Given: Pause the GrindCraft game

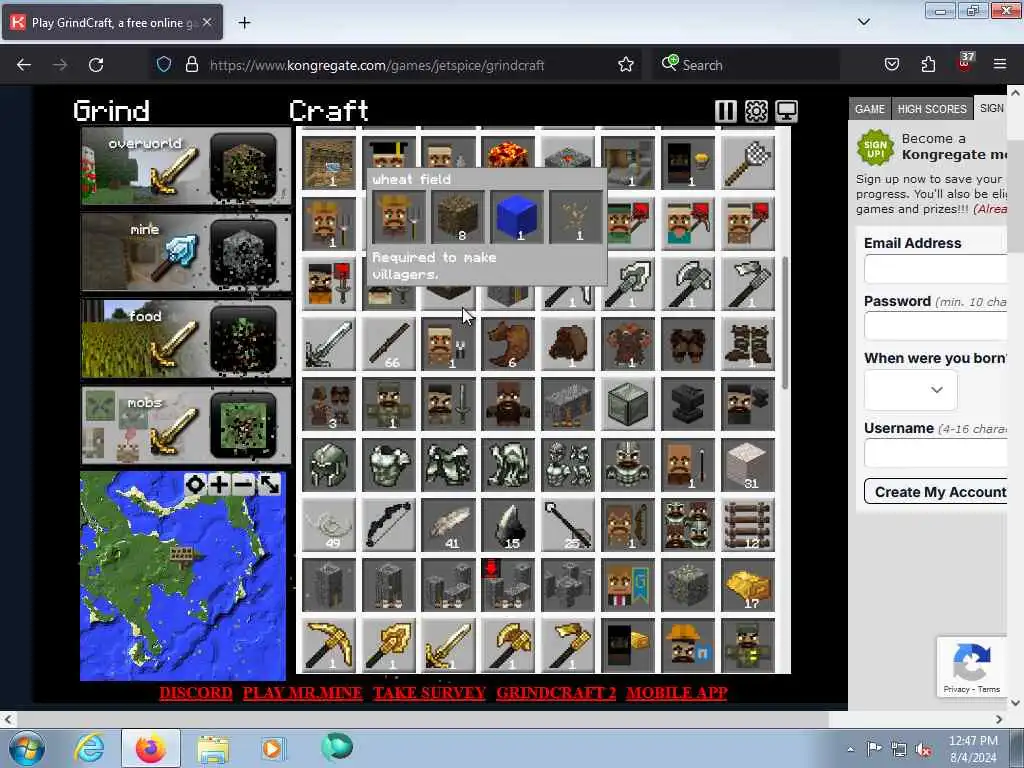Looking at the screenshot, I should coord(726,111).
